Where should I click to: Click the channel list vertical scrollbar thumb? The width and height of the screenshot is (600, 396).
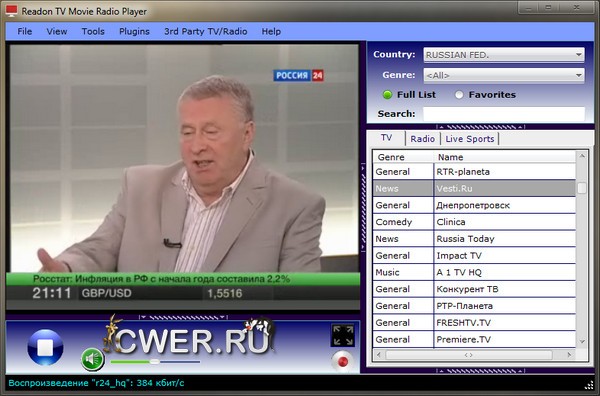tap(582, 188)
